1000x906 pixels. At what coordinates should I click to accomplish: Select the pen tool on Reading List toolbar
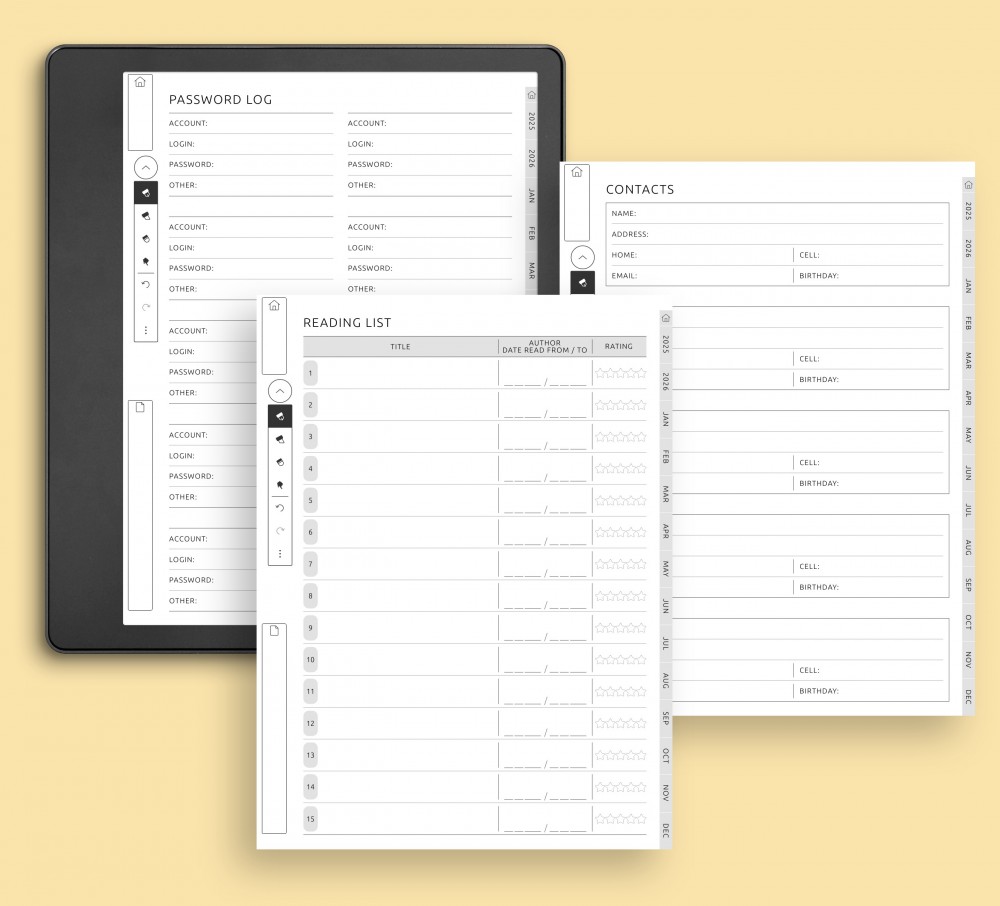(280, 416)
